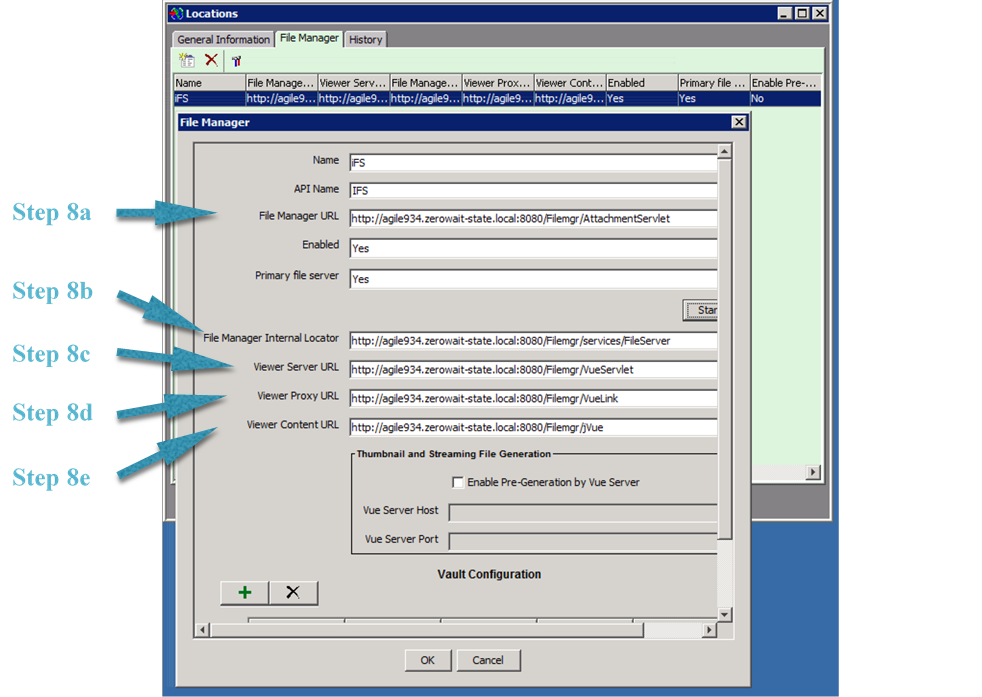982x697 pixels.
Task: Remove vault configuration using the X icon
Action: tap(293, 592)
